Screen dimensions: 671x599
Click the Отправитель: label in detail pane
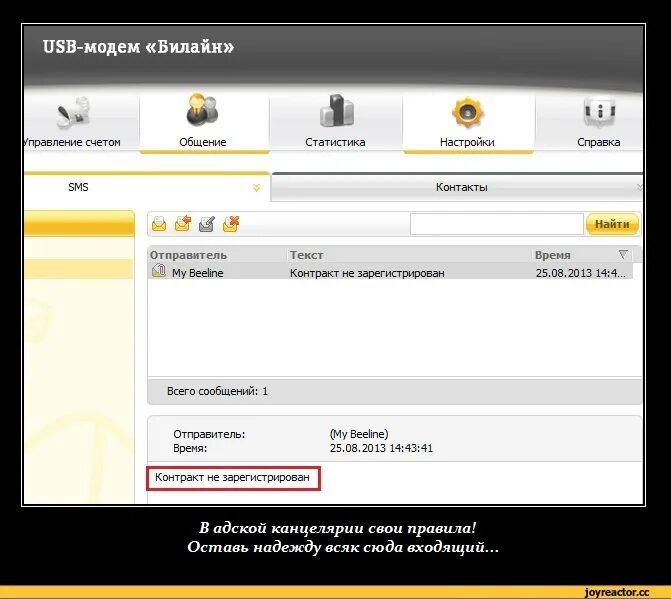click(209, 434)
